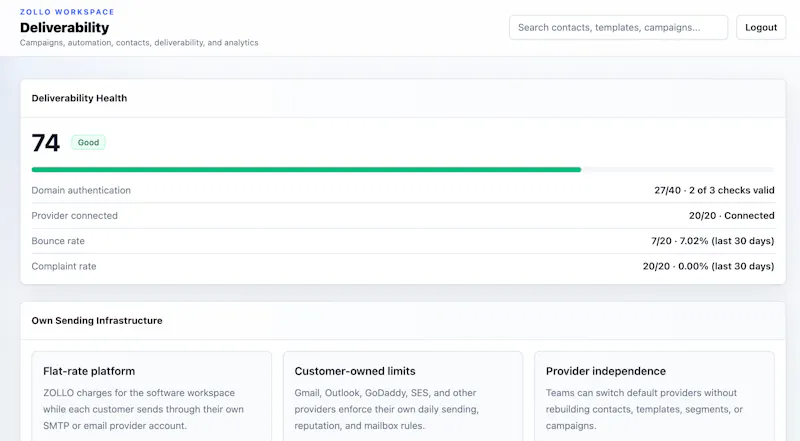
Task: Click the green Good status badge
Action: (x=88, y=142)
